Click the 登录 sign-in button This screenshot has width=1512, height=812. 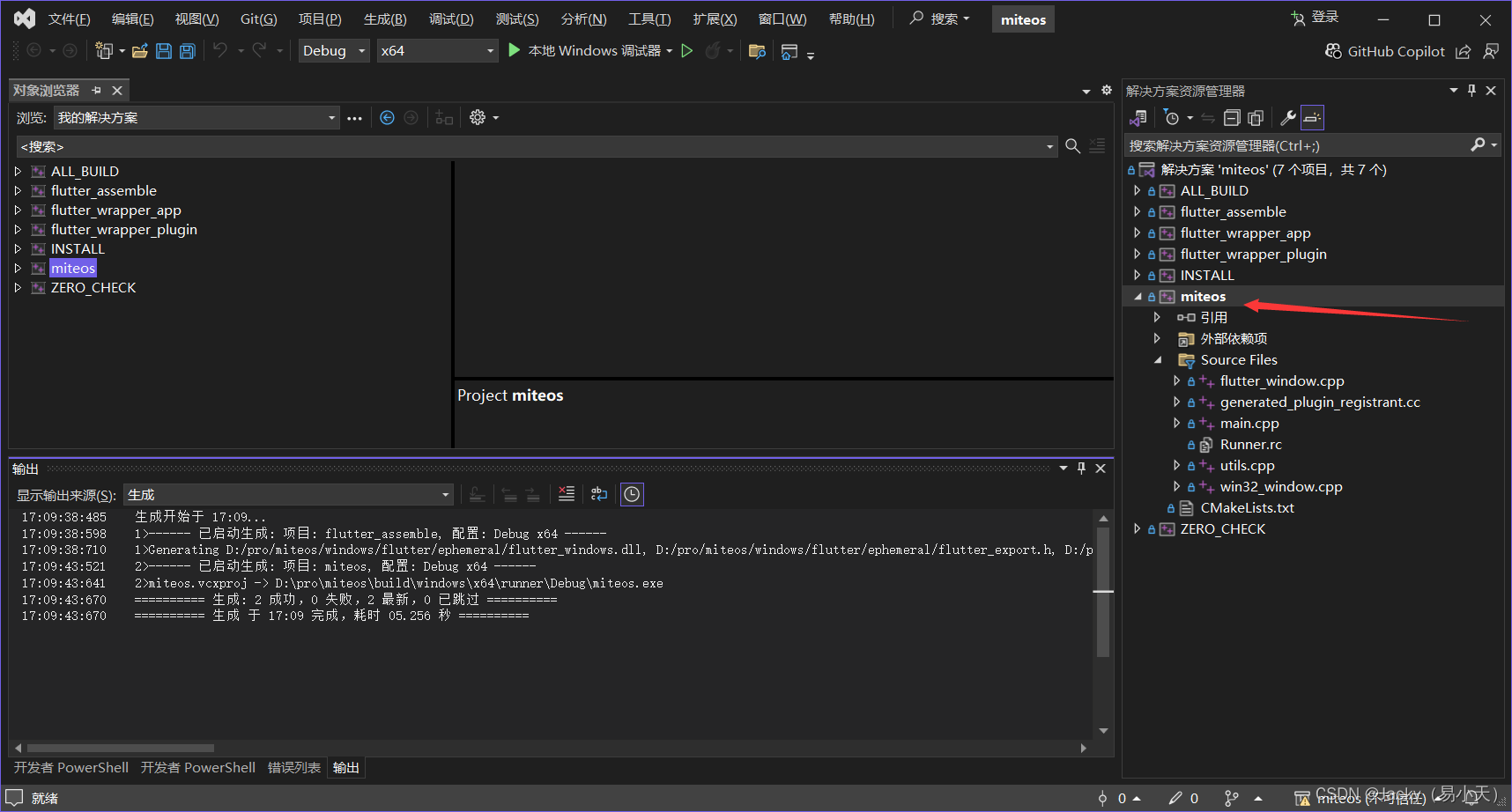click(1315, 18)
